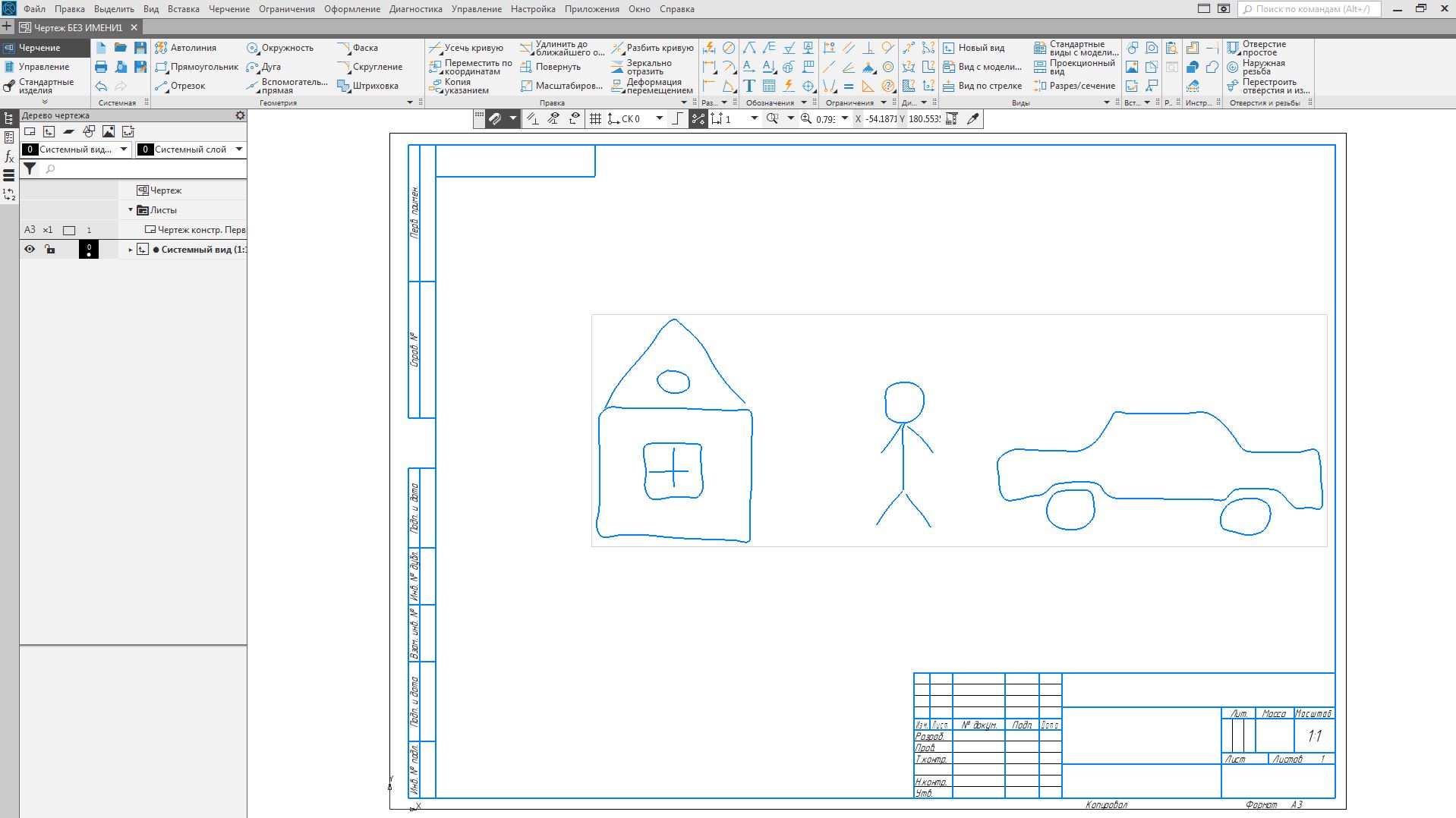The image size is (1456, 818).
Task: Click Отверстие простое hole tool
Action: 1256,48
